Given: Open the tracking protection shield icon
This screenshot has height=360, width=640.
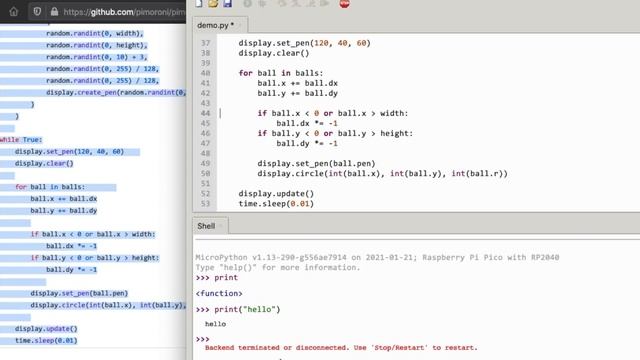Looking at the screenshot, I should click(x=37, y=12).
